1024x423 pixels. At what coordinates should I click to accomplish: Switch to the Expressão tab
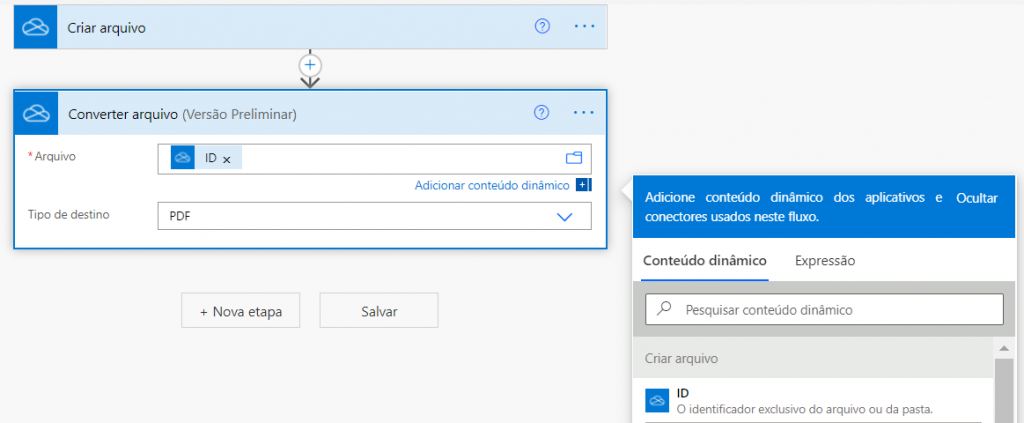(825, 261)
